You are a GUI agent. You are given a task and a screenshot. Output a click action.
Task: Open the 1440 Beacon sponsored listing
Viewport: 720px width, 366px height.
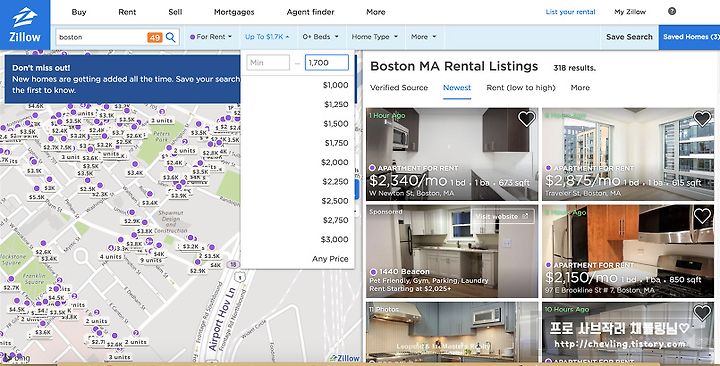click(451, 251)
